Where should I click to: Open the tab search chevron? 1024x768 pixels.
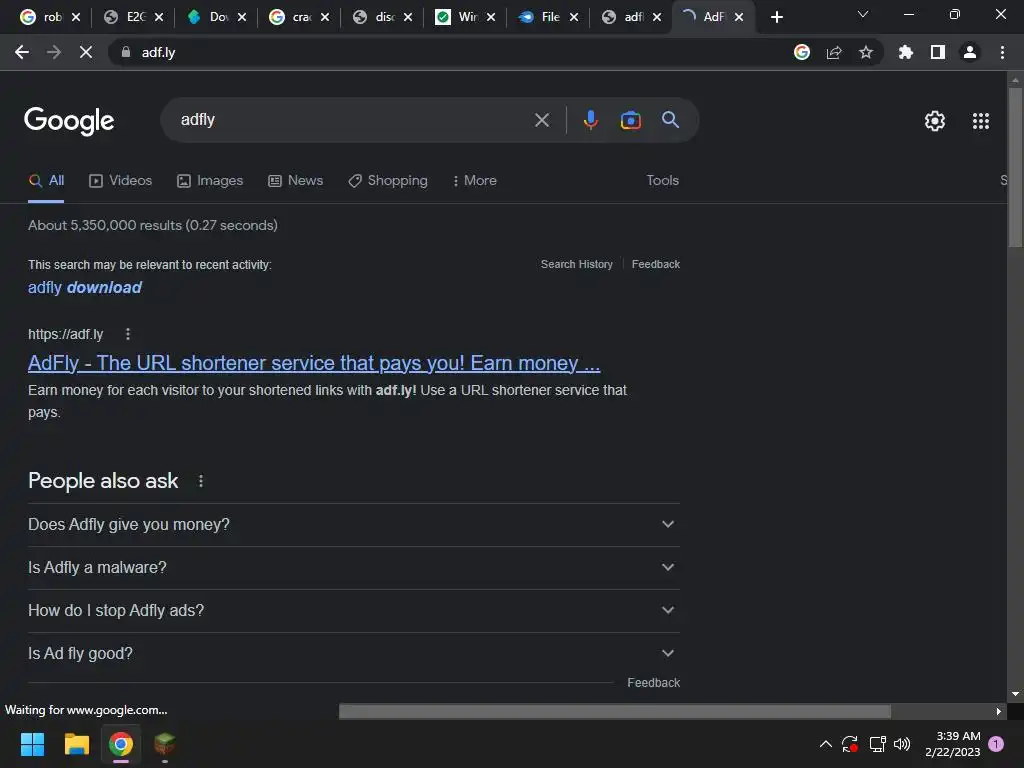863,14
